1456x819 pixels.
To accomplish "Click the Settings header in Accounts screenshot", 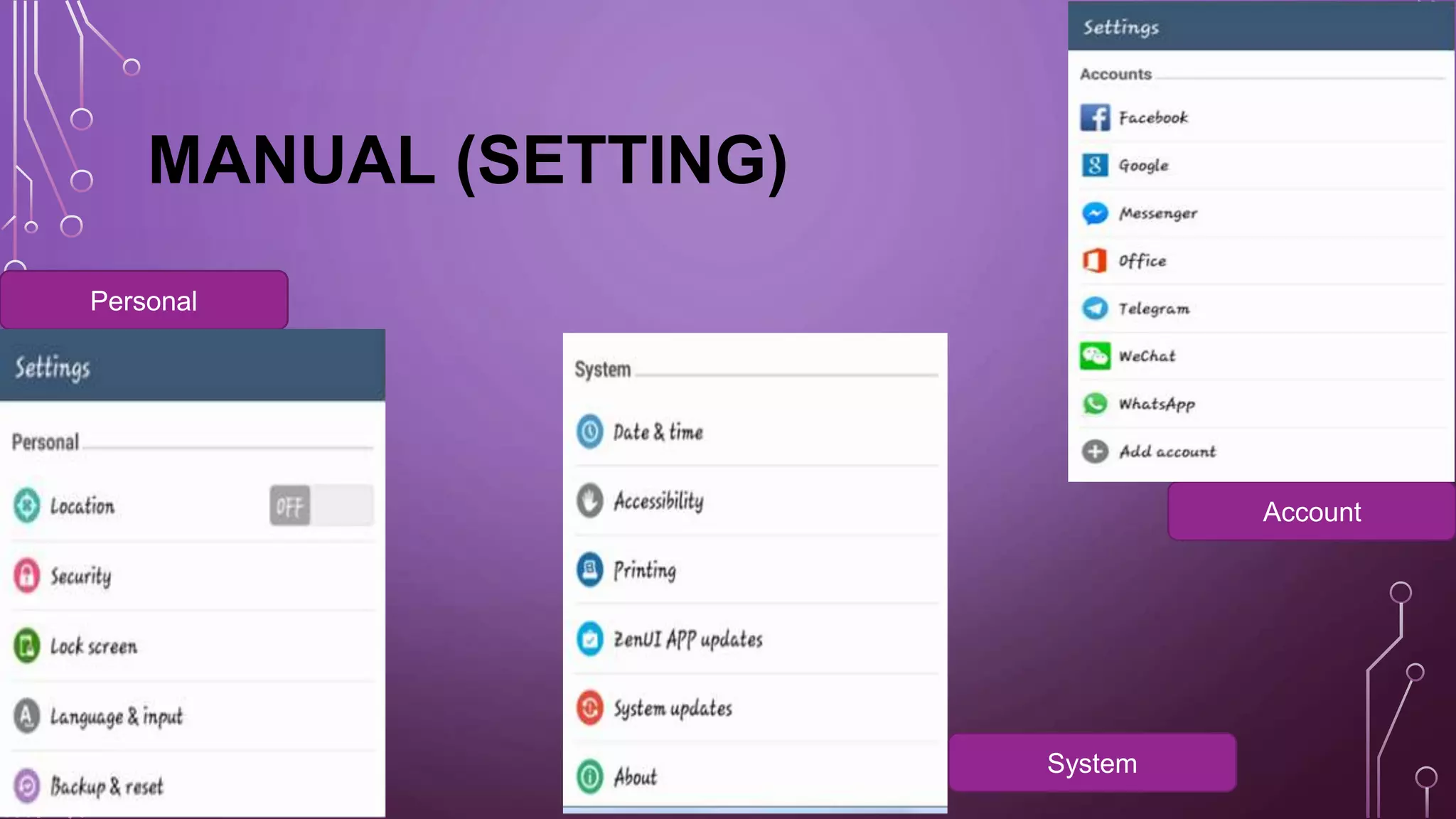I will [x=1121, y=28].
